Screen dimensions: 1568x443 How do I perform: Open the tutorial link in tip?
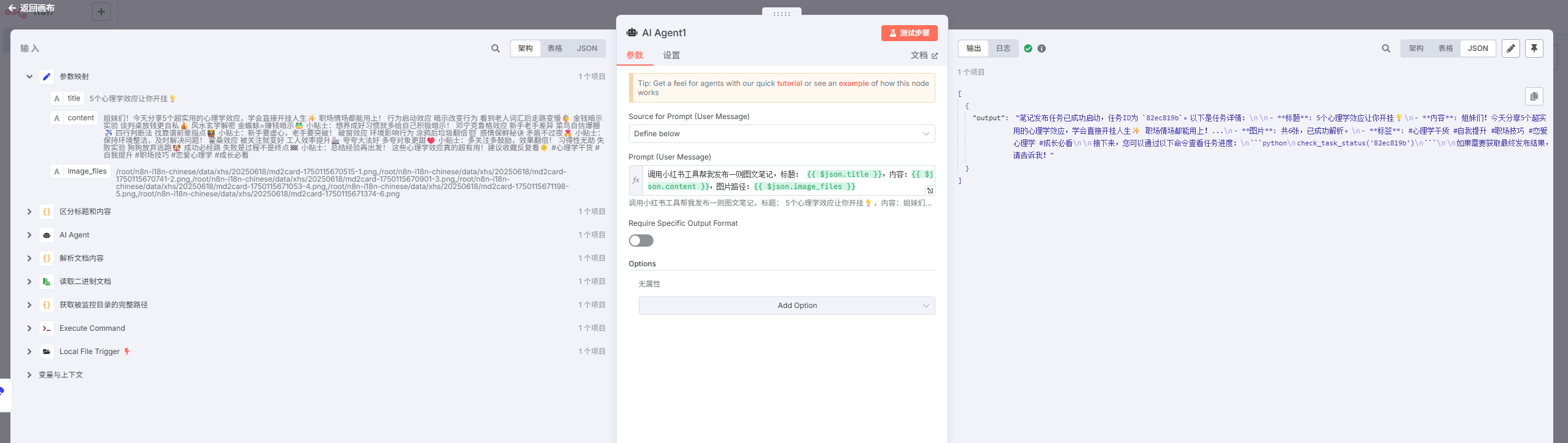[789, 83]
